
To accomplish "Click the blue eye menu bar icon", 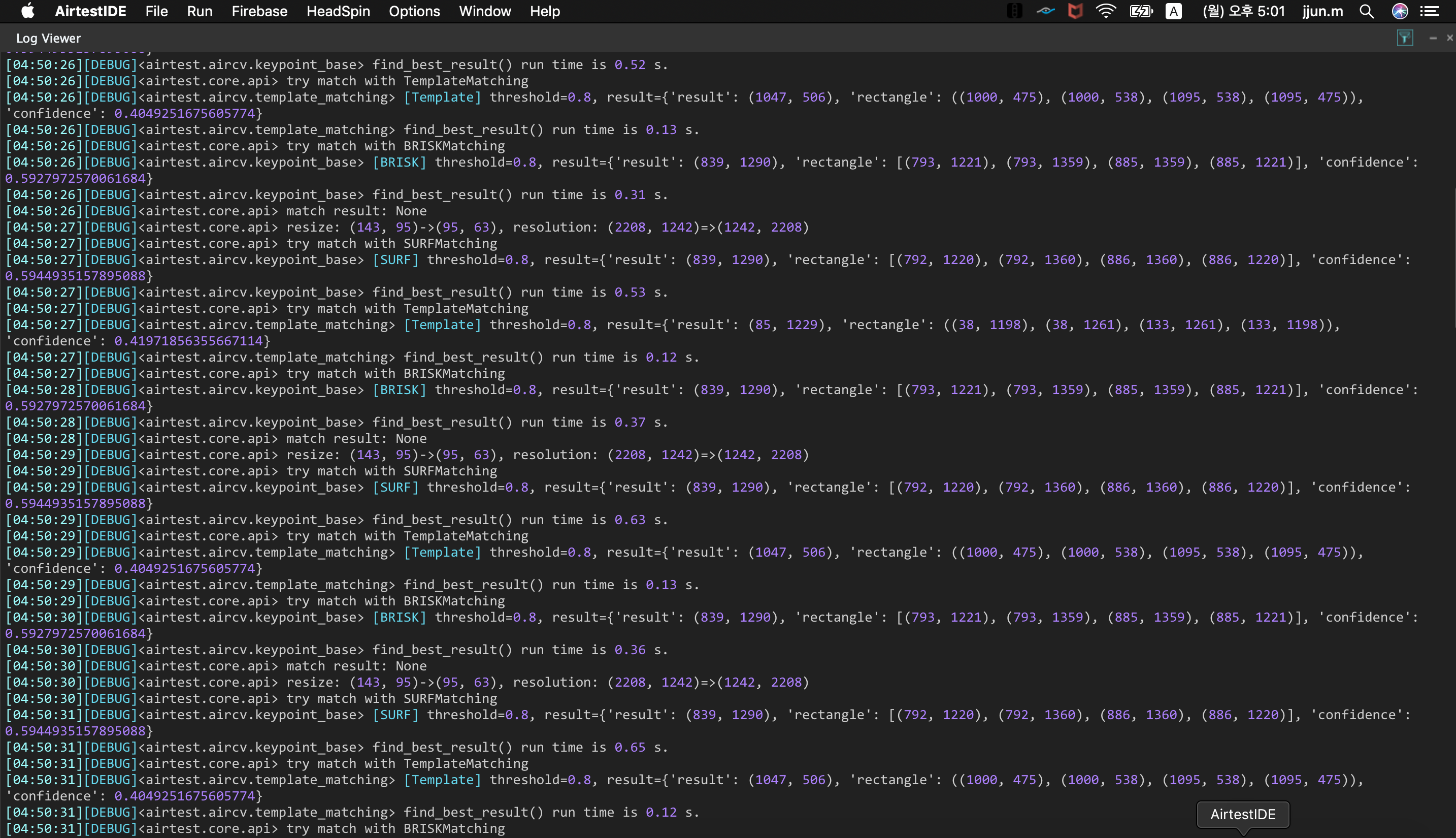I will coord(1045,11).
